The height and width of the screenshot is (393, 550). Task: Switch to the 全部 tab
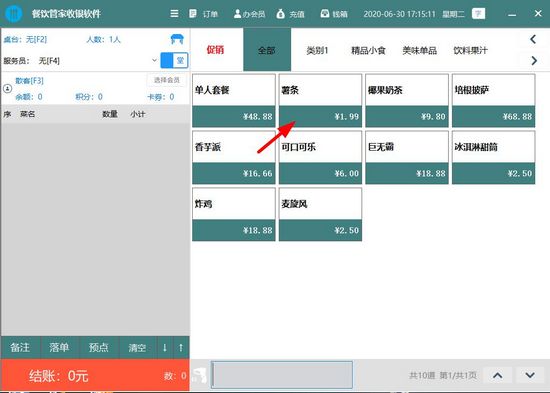tap(267, 49)
